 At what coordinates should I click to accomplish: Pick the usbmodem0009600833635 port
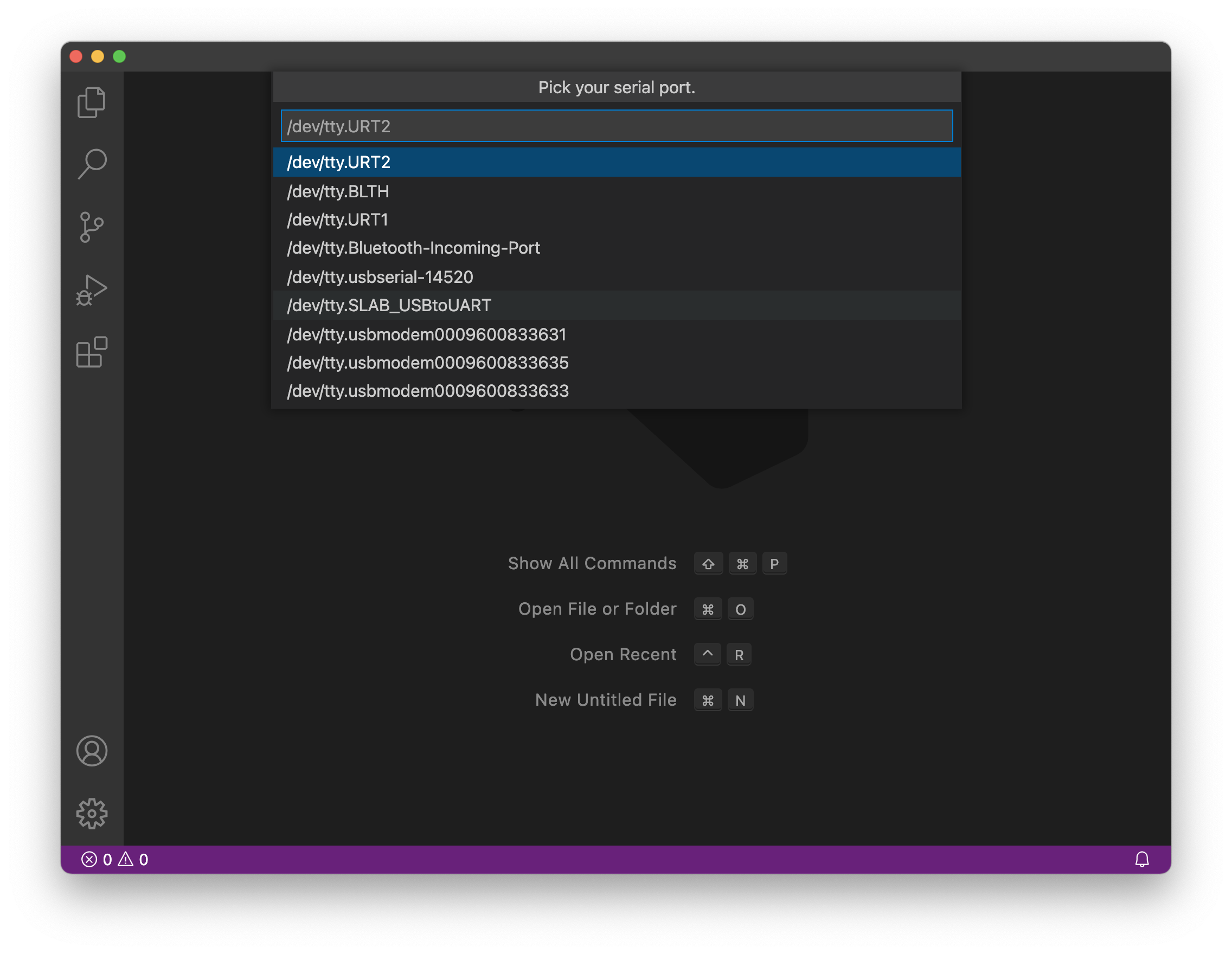click(x=427, y=363)
